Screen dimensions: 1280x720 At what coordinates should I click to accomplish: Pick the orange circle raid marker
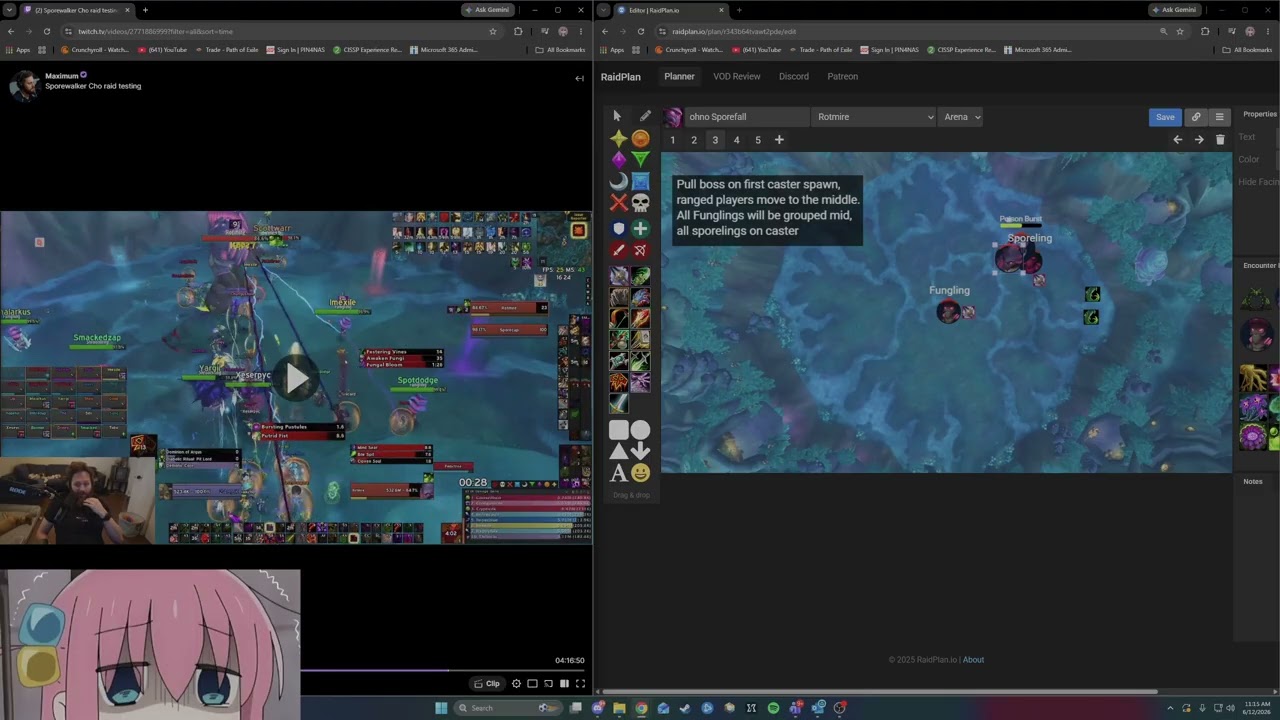point(641,139)
